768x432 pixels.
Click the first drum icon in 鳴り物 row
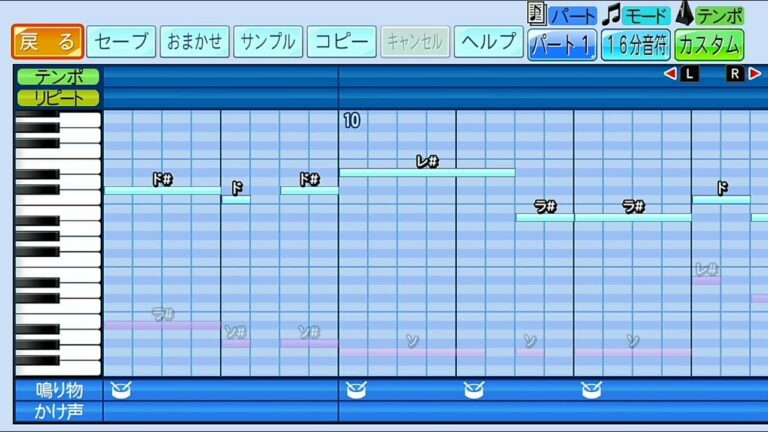(120, 388)
